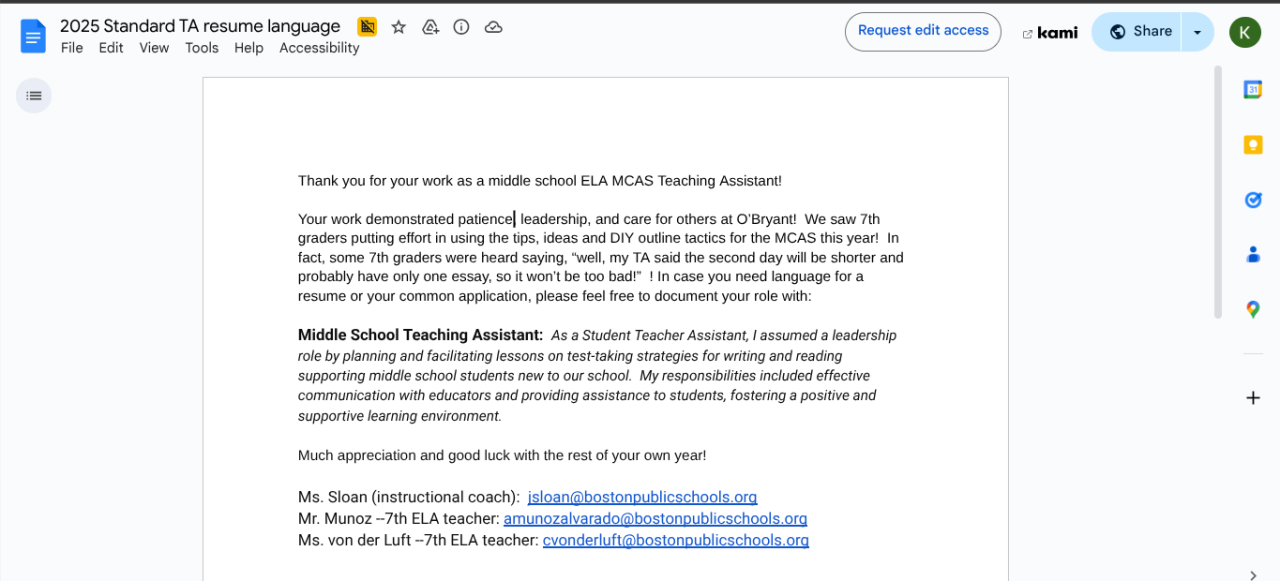Open Google Calendar in side panel
Screen dimensions: 1280x581
pos(1252,90)
